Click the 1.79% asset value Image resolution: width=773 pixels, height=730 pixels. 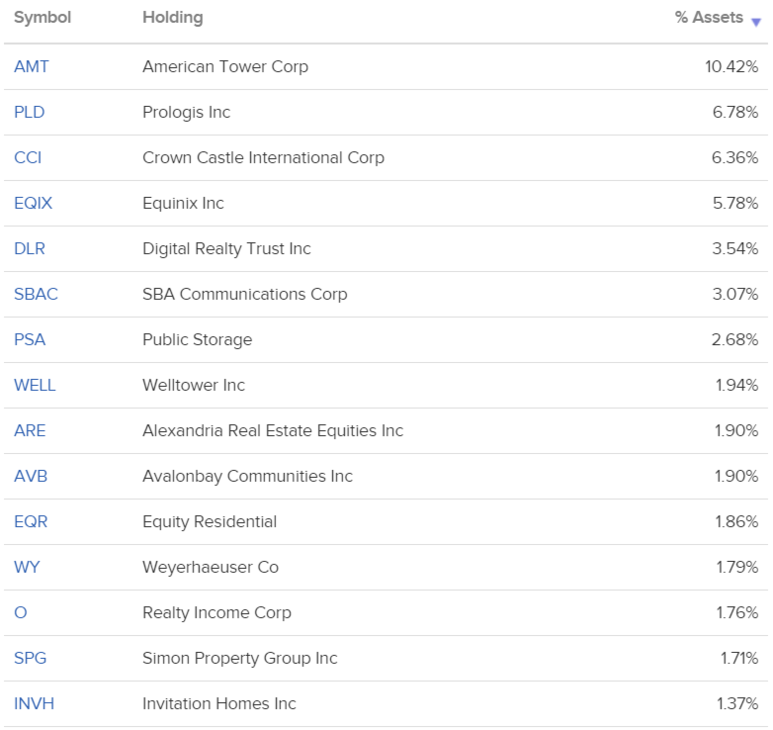738,567
